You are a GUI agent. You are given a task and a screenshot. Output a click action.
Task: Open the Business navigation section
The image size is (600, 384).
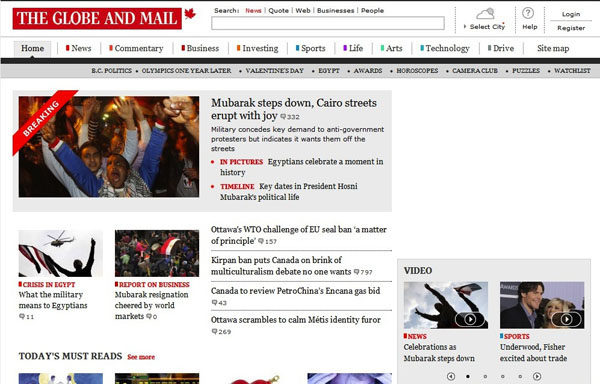tap(200, 48)
